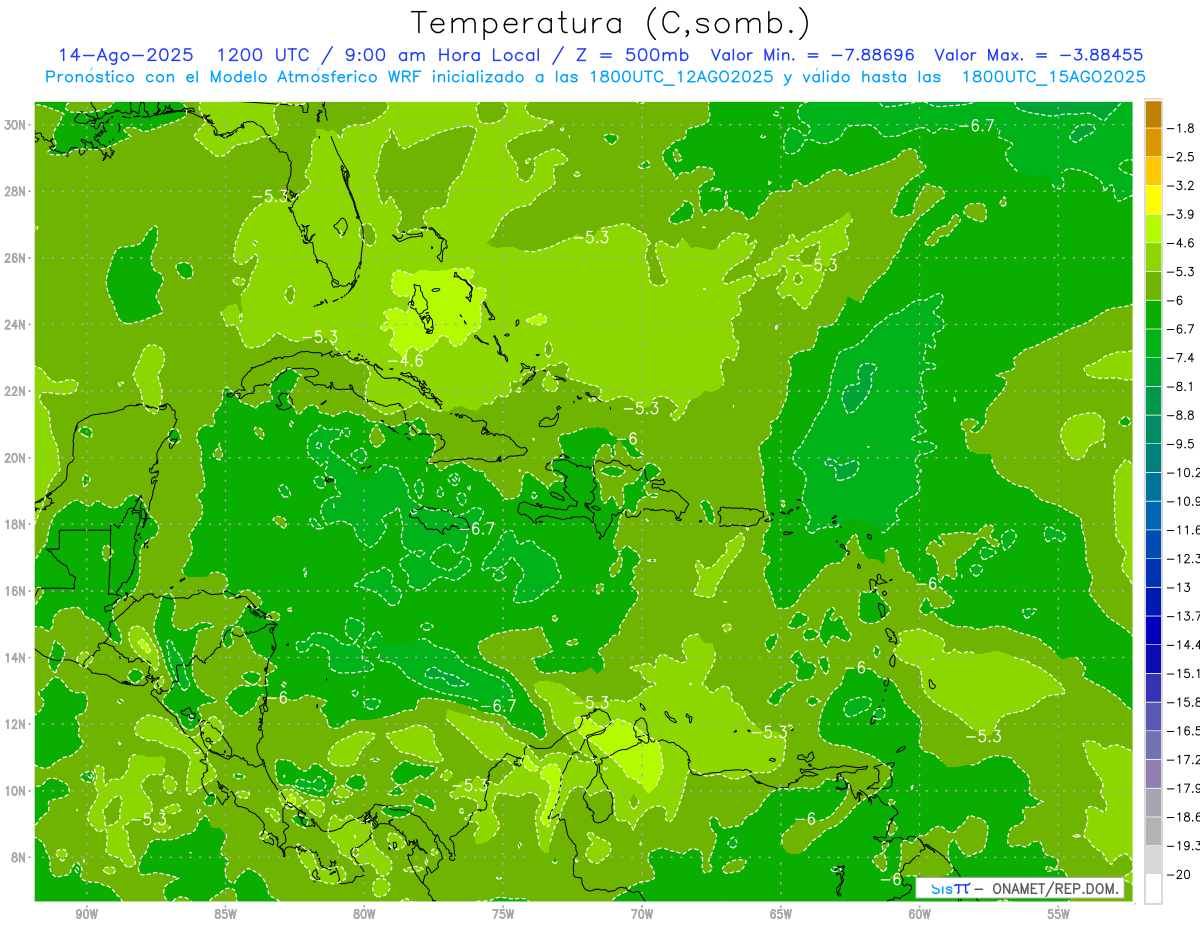This screenshot has width=1200, height=927.
Task: Click the '-8.8' colorbar legend value
Action: [x=1182, y=415]
